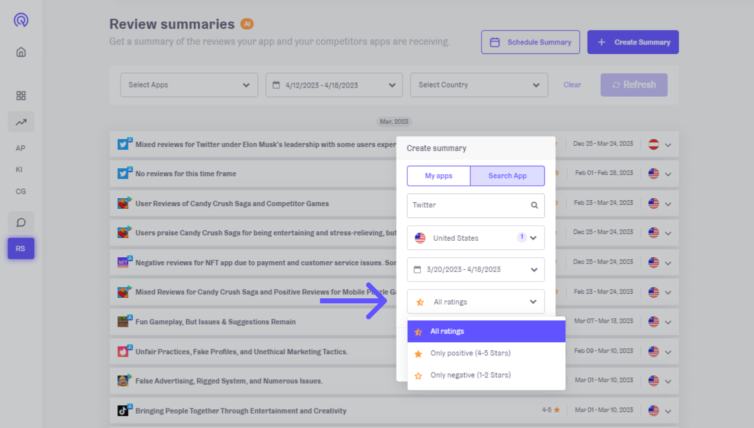Screen dimensions: 754x428
Task: Open the Select Country filter dropdown
Action: coord(479,85)
